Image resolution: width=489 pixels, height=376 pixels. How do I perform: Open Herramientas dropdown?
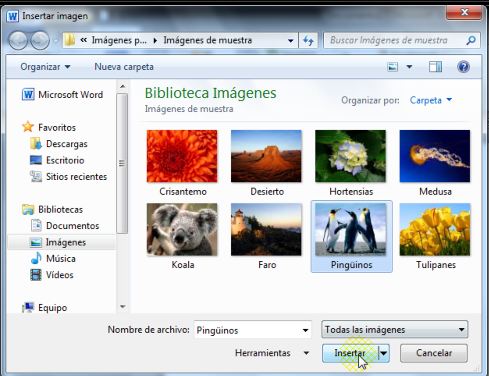[x=272, y=353]
